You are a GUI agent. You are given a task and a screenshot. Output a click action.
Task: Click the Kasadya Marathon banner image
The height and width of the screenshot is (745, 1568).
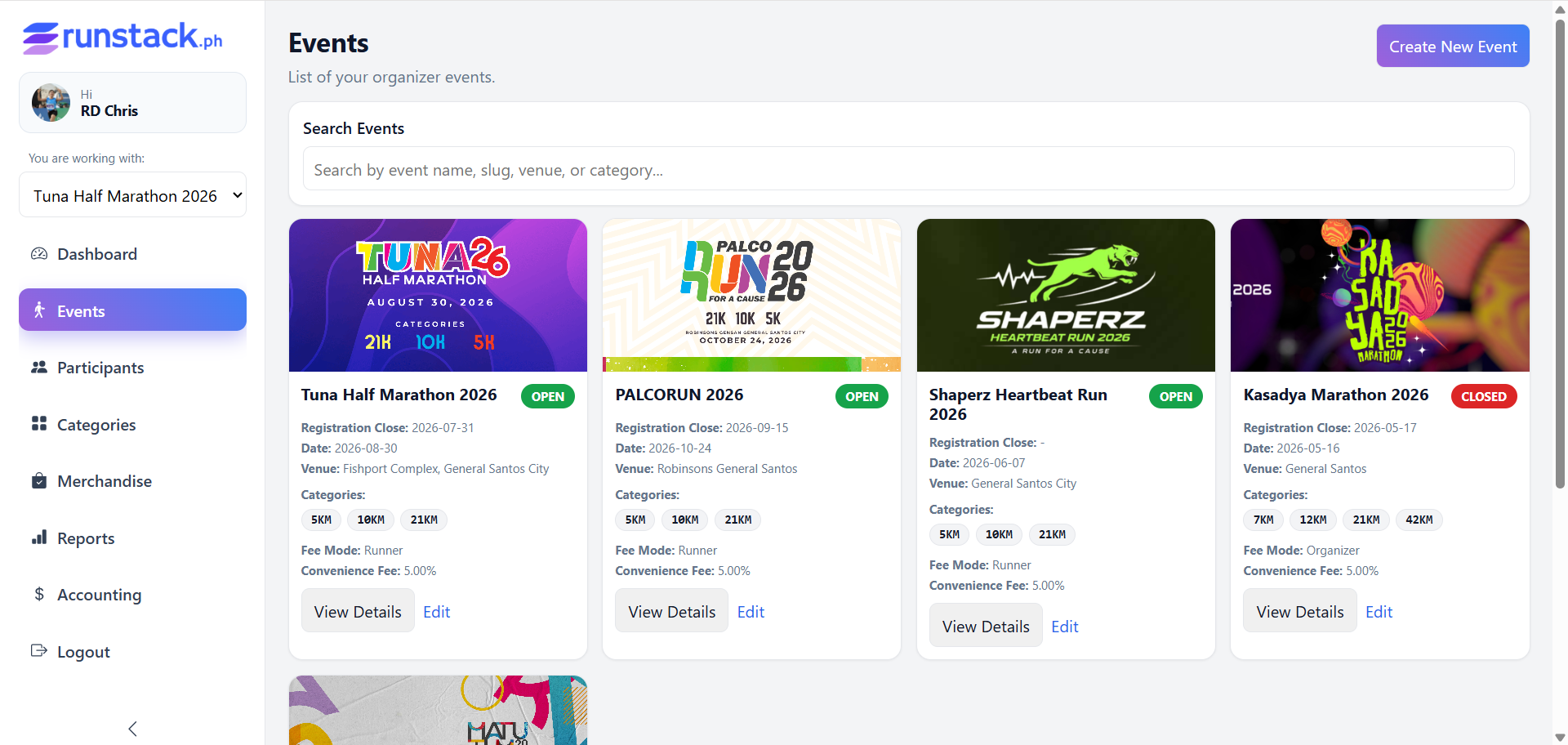[1380, 295]
